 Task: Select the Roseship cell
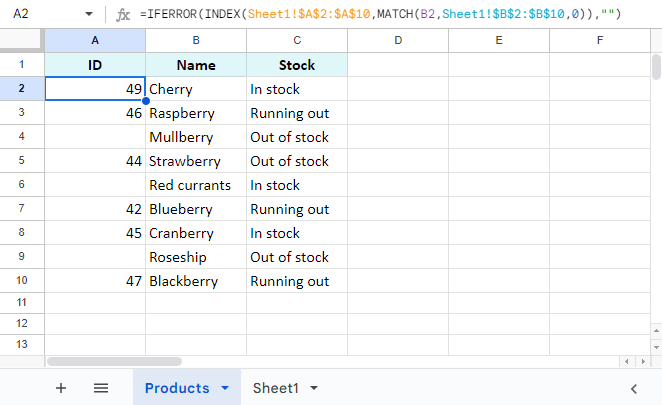coord(196,257)
